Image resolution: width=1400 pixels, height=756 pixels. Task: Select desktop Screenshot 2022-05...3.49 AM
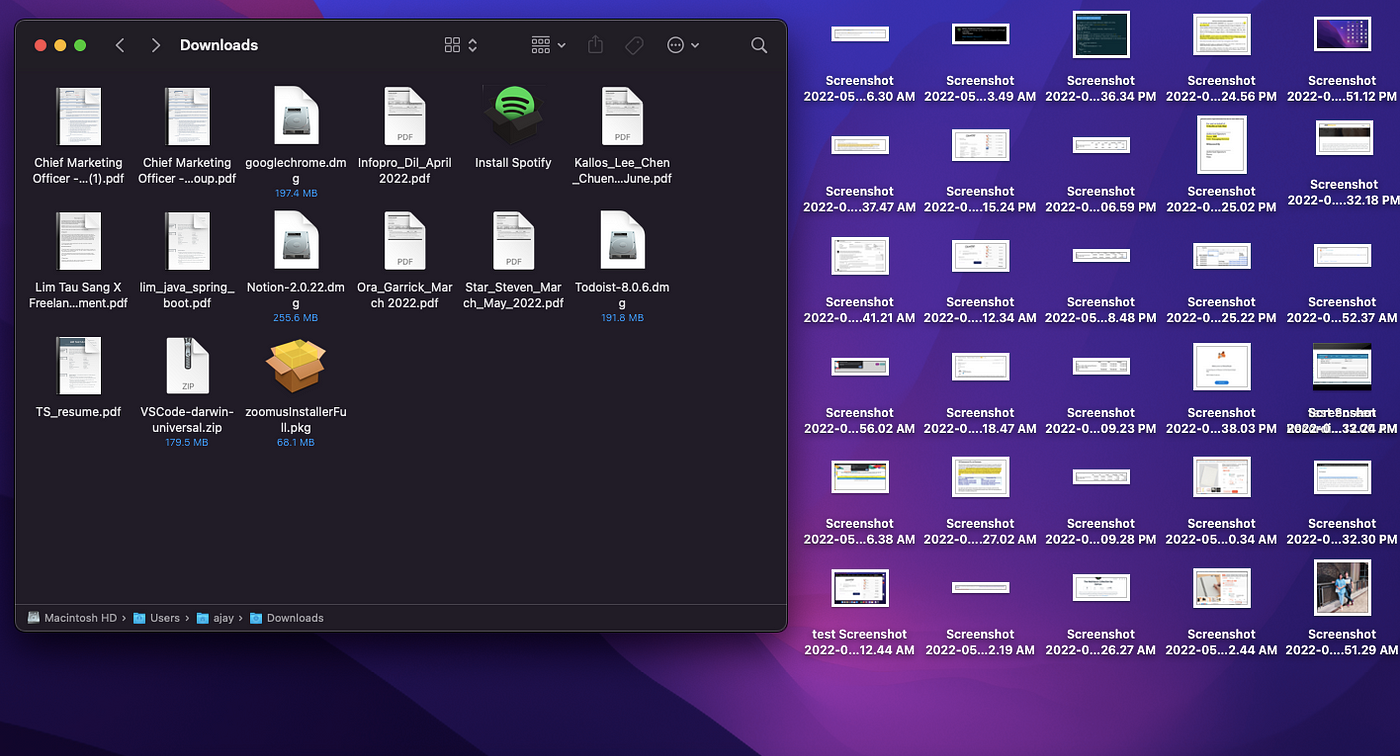tap(980, 34)
